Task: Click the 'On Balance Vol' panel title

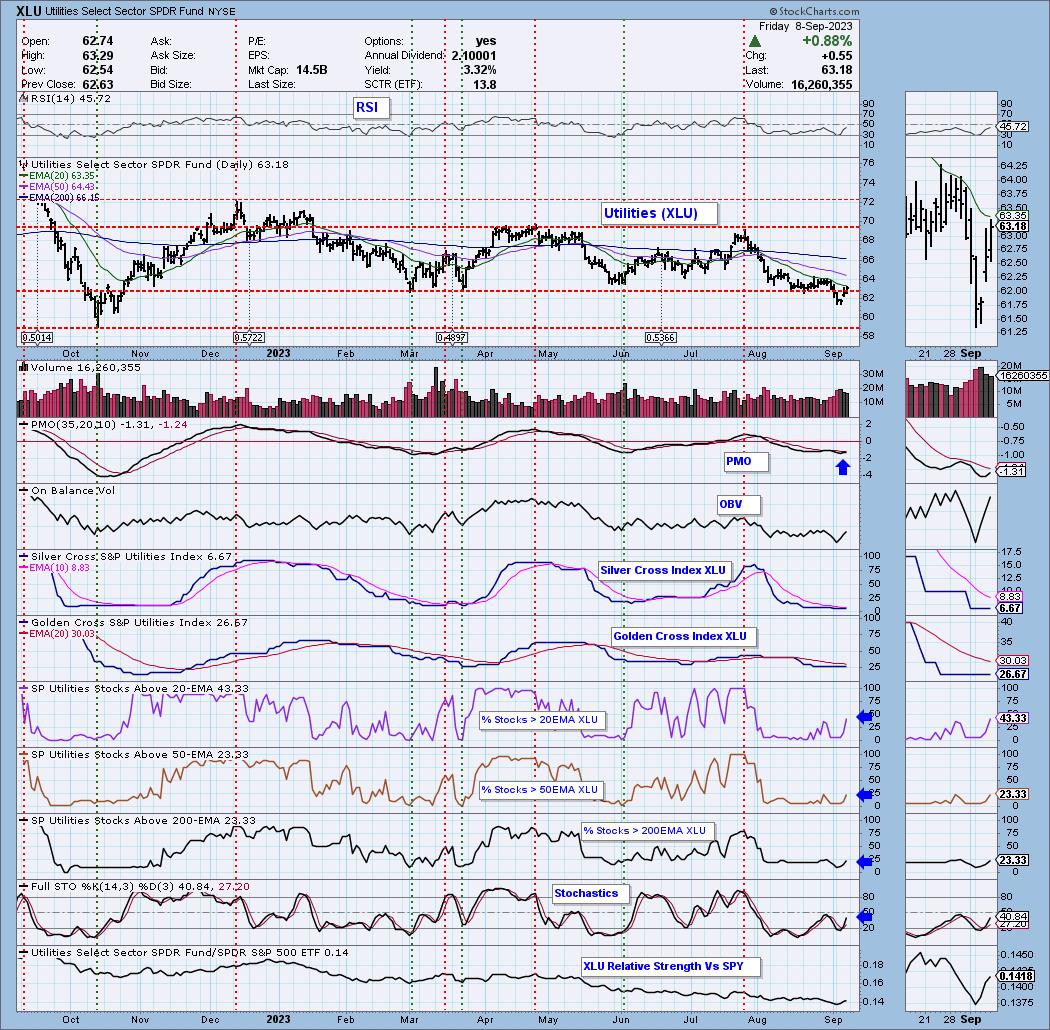Action: 72,490
